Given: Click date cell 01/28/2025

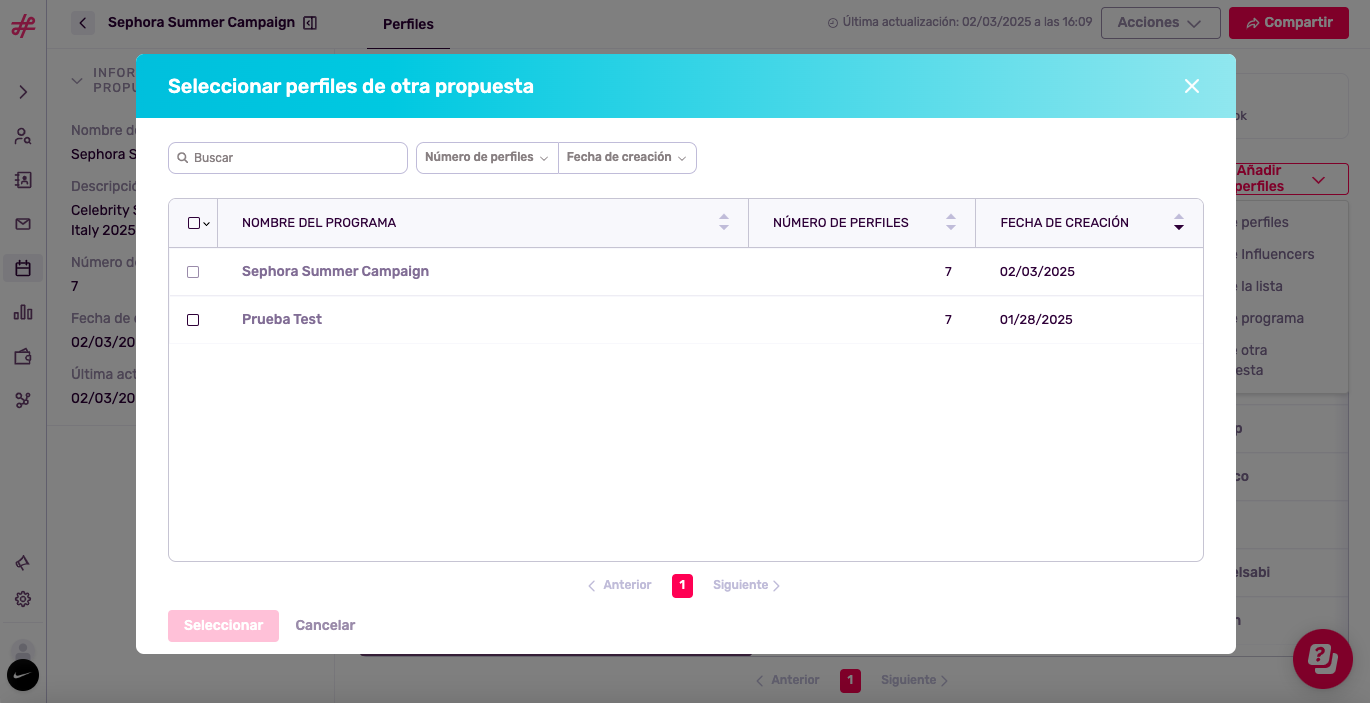Looking at the screenshot, I should 1036,320.
